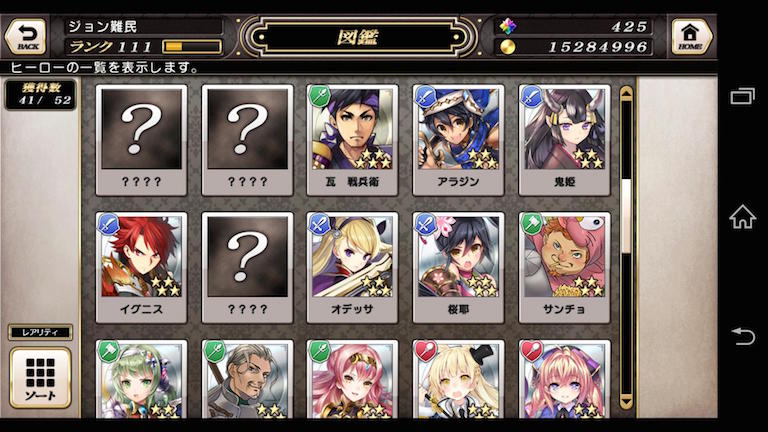The image size is (768, 432).
Task: Click scrollbar up arrow
Action: [x=626, y=93]
